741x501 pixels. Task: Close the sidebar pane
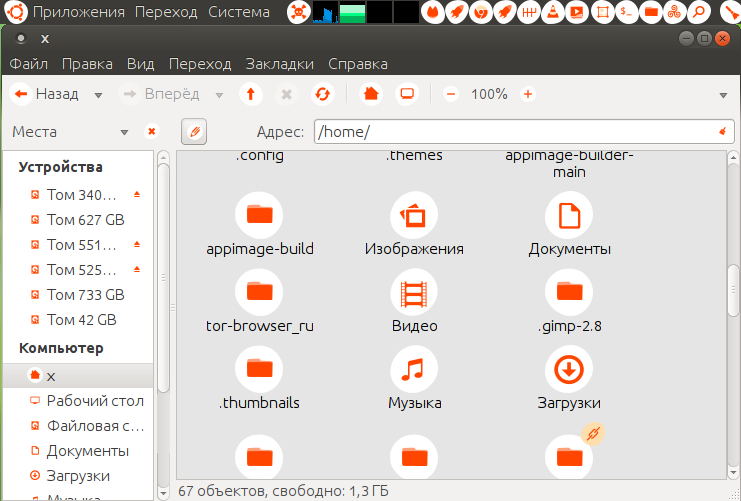pyautogui.click(x=151, y=131)
